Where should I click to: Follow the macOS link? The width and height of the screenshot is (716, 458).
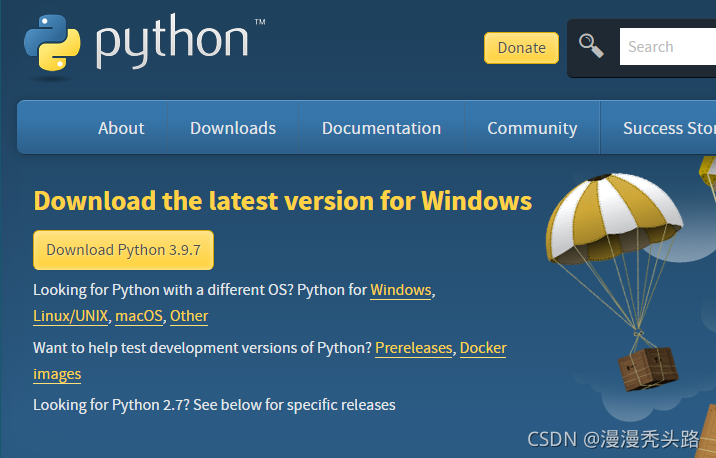pos(139,316)
